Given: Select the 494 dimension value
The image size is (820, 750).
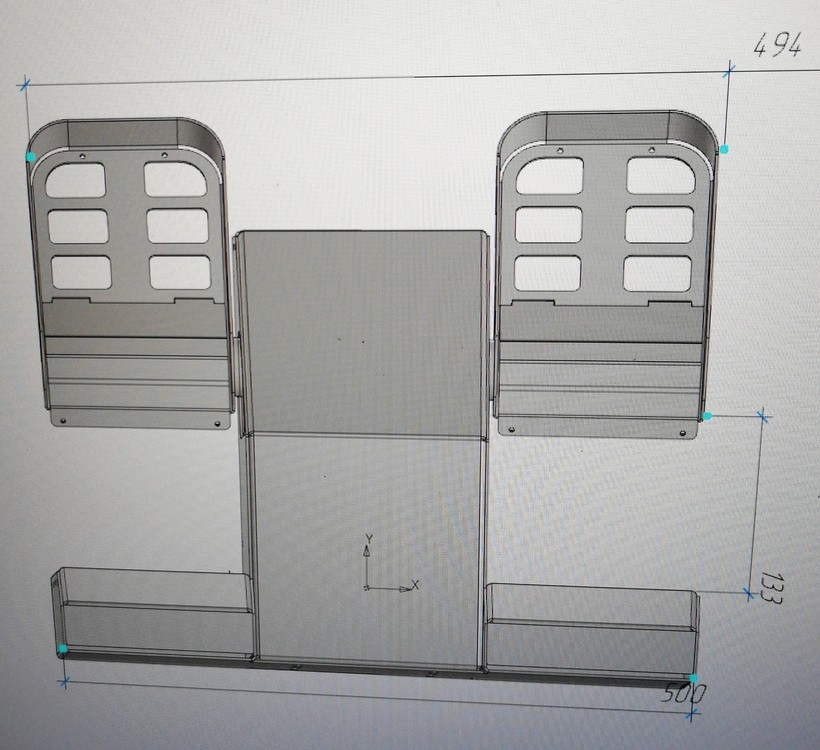Looking at the screenshot, I should 777,44.
